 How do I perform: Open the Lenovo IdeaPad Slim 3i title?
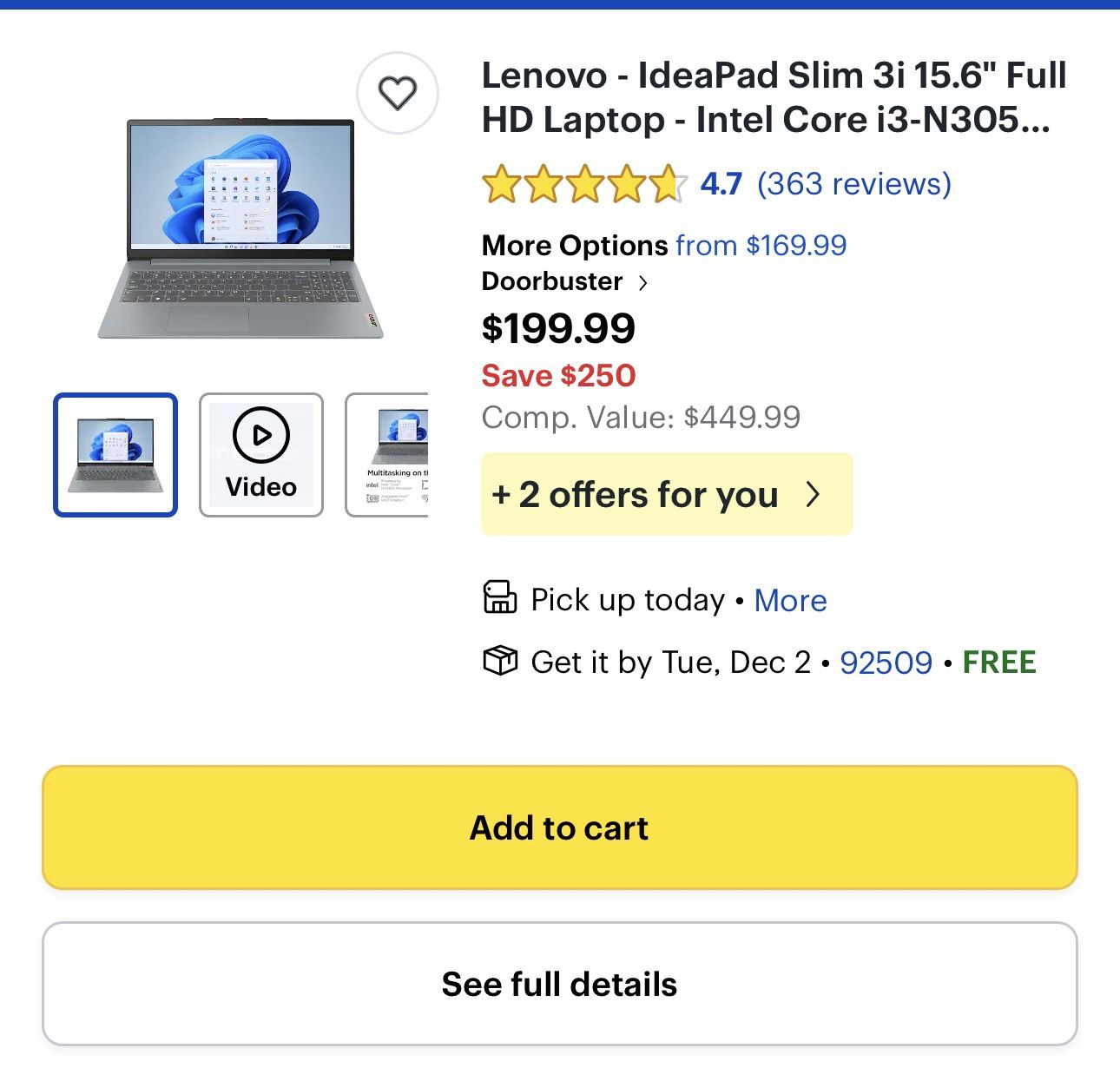(773, 97)
